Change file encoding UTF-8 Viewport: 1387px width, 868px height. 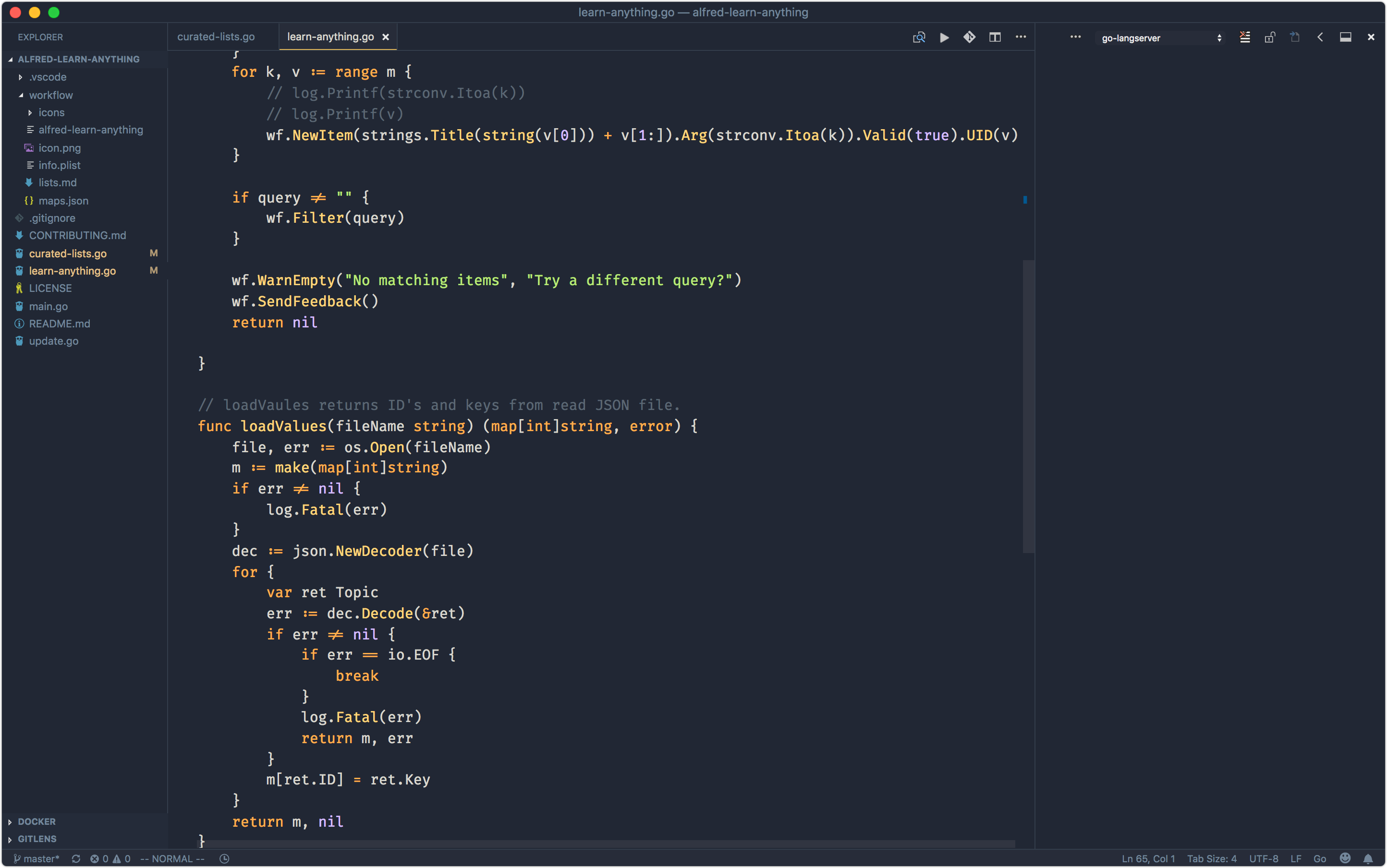point(1264,859)
